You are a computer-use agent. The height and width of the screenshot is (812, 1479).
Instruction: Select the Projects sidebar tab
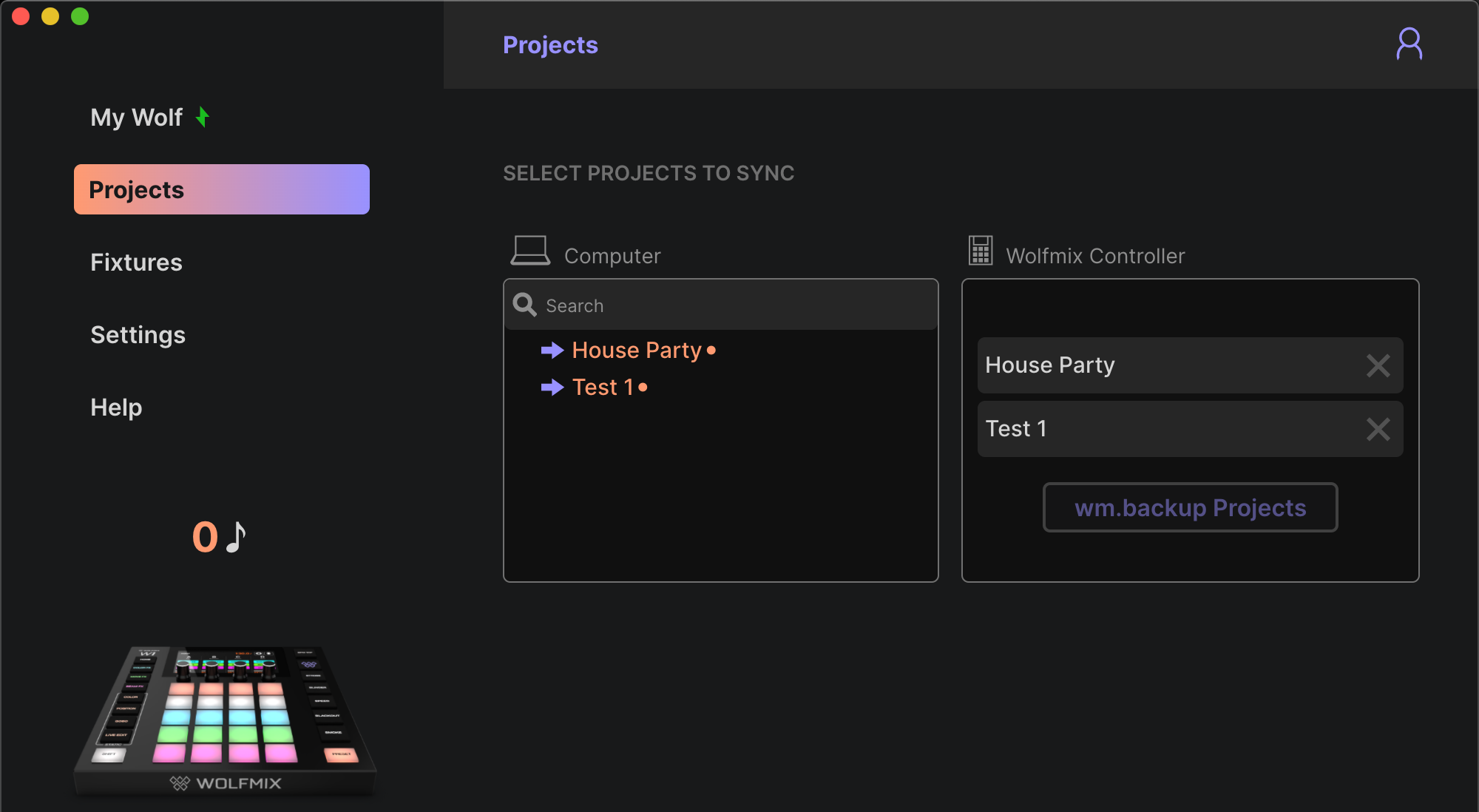[x=221, y=189]
